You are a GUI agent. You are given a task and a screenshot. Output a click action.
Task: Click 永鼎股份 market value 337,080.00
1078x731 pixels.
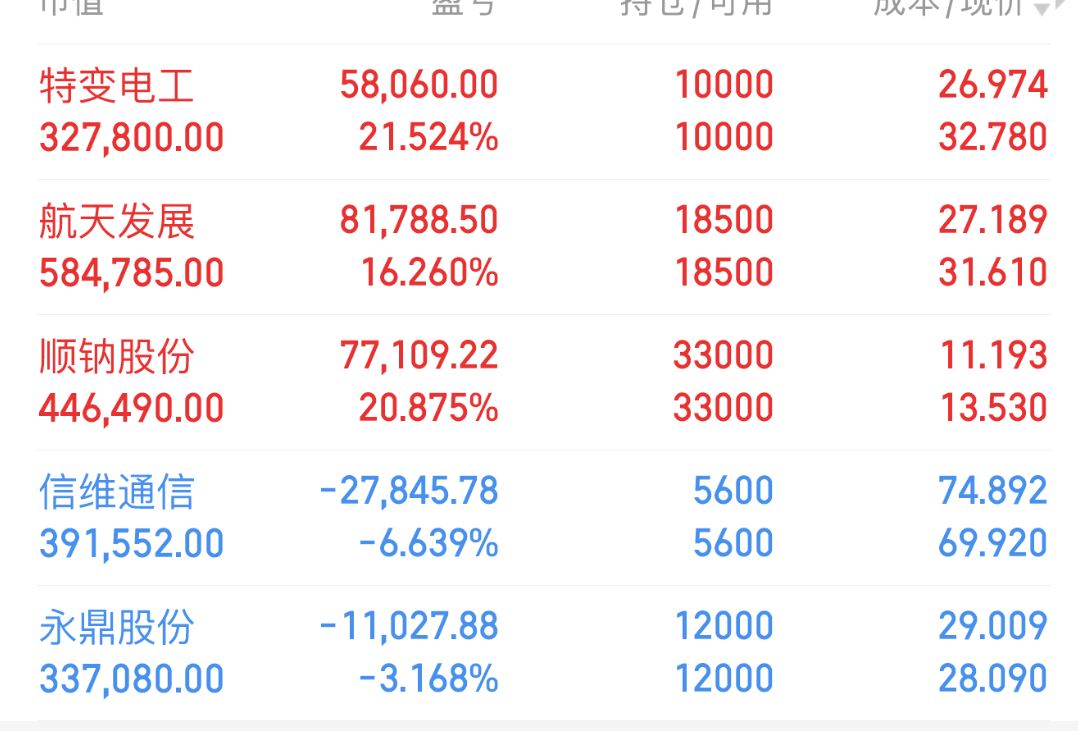click(x=131, y=680)
